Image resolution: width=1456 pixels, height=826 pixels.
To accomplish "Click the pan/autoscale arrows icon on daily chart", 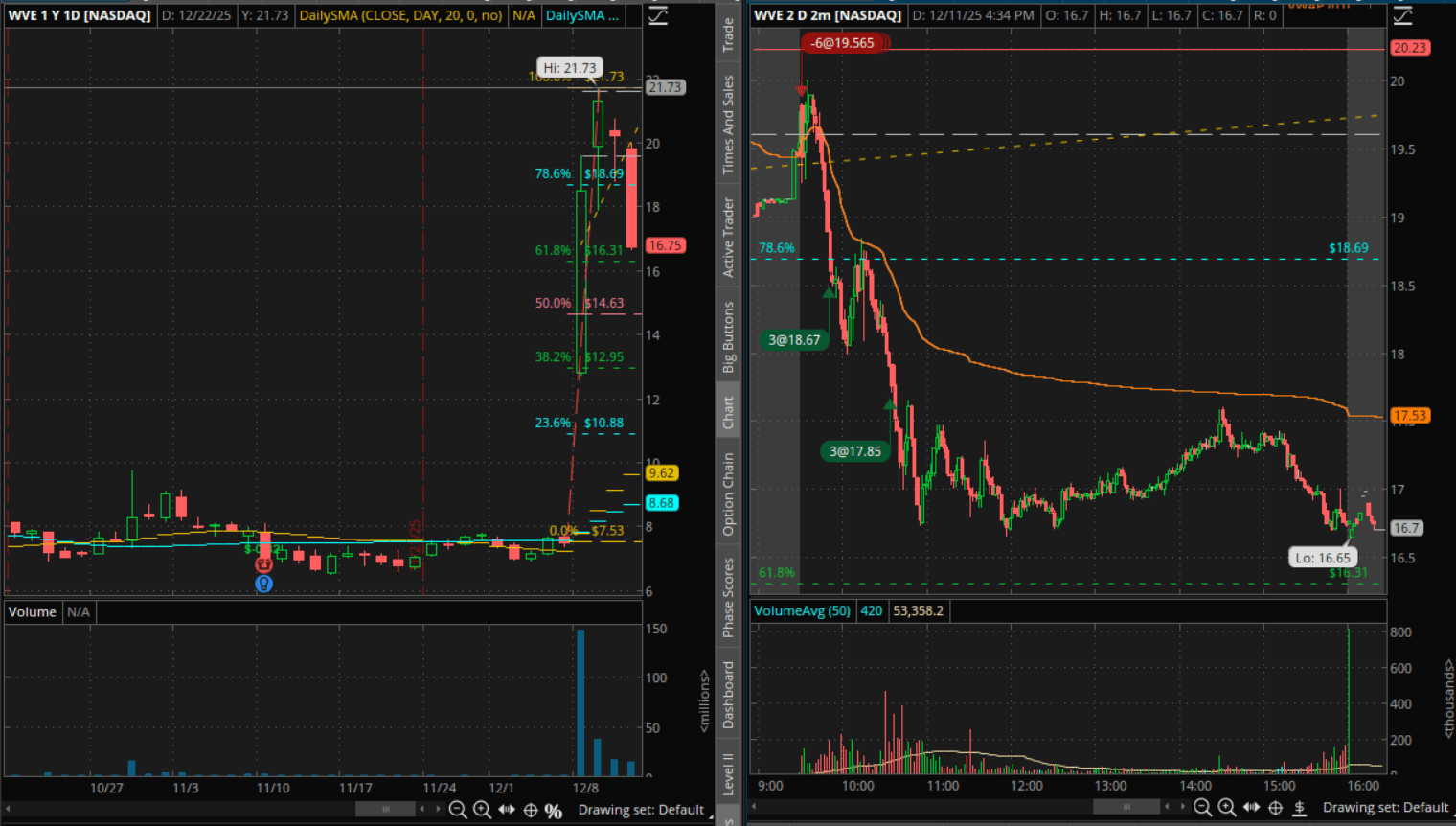I will (507, 810).
